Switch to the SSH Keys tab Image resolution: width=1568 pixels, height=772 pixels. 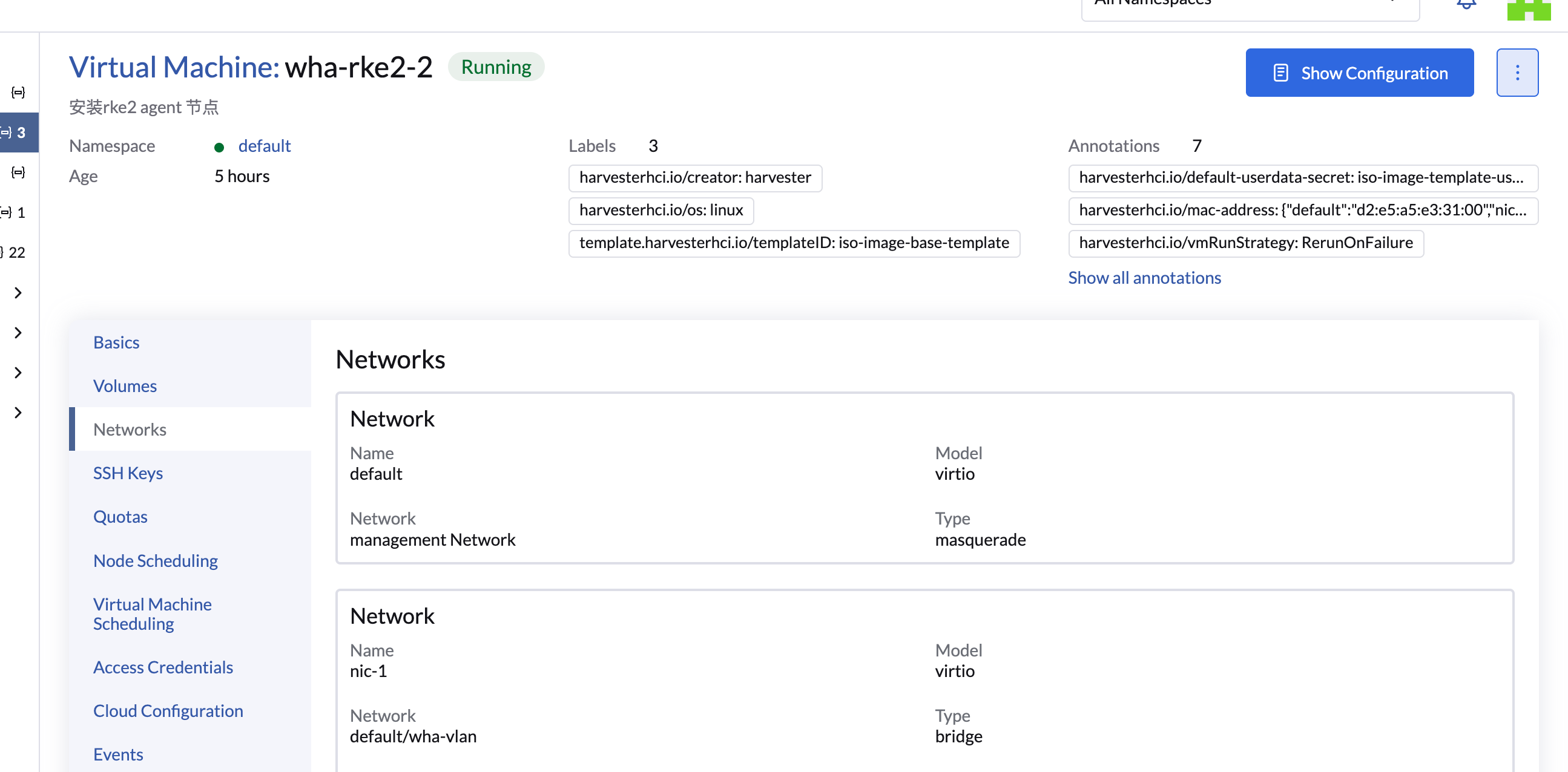click(128, 473)
